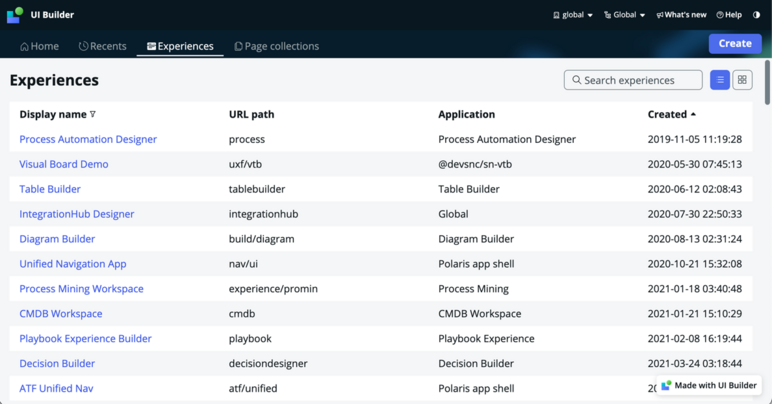Open the global update set dropdown
772x404 pixels.
[x=573, y=15]
